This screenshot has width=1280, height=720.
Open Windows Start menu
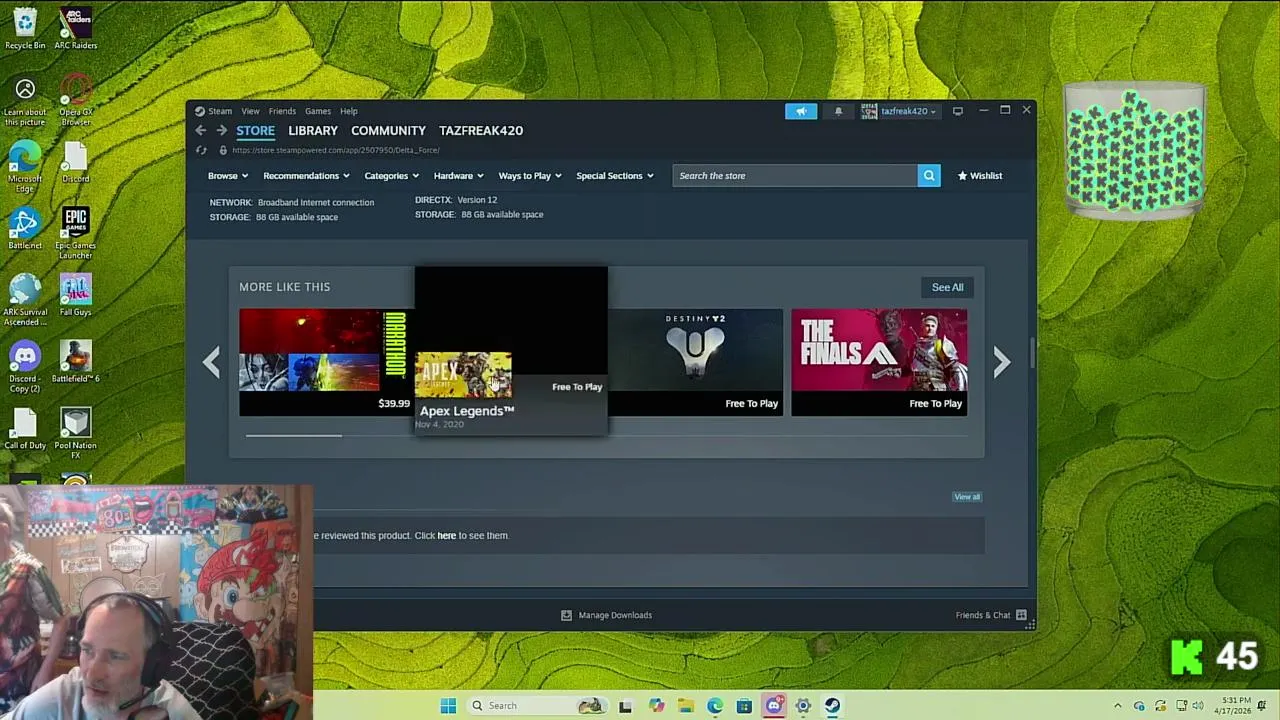(448, 706)
